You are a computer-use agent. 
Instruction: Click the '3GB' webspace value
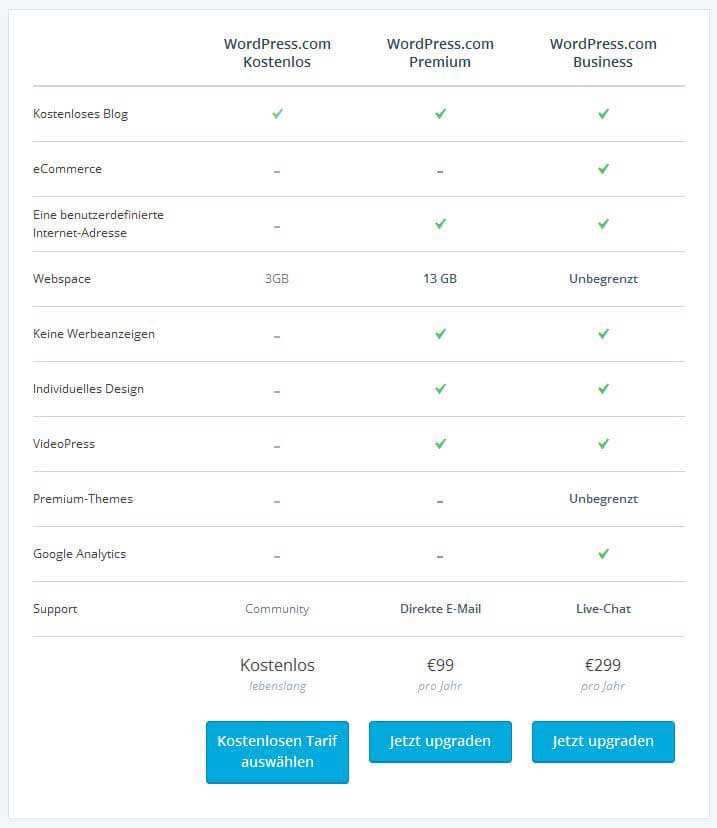[277, 279]
